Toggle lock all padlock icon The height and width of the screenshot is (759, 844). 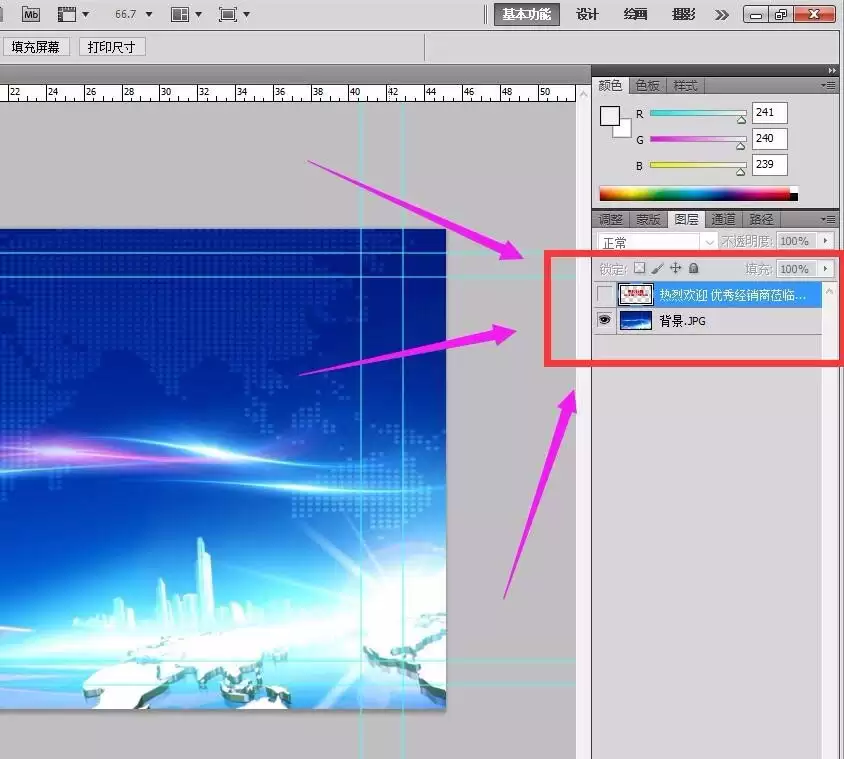pyautogui.click(x=694, y=268)
